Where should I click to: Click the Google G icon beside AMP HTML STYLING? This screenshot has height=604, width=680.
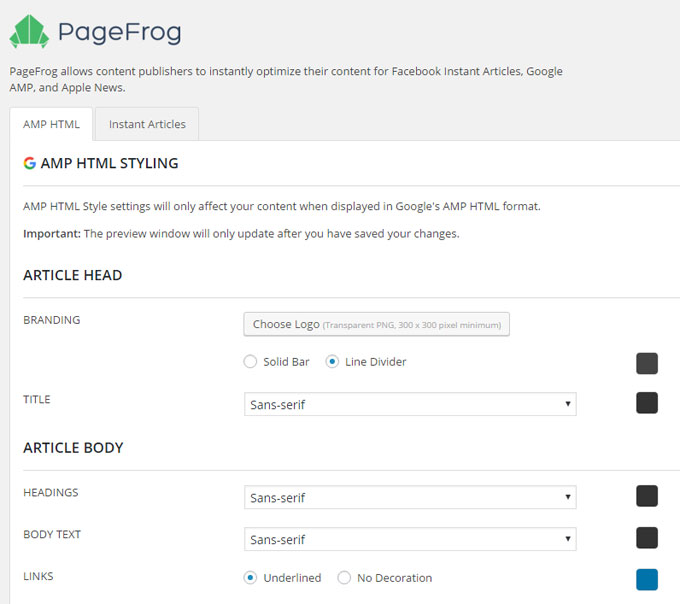30,163
